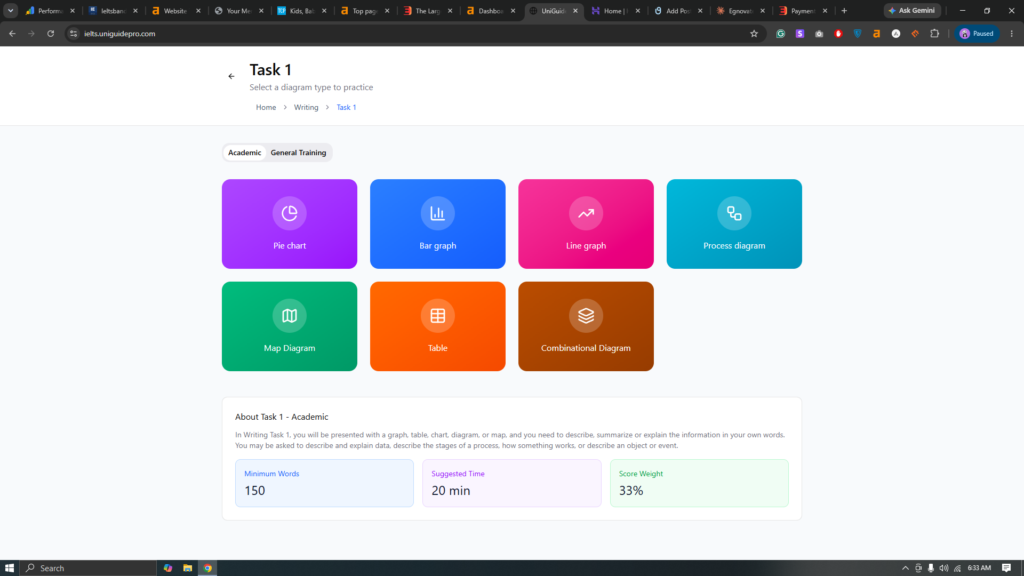1024x576 pixels.
Task: Select the Academic toggle option
Action: click(x=244, y=153)
